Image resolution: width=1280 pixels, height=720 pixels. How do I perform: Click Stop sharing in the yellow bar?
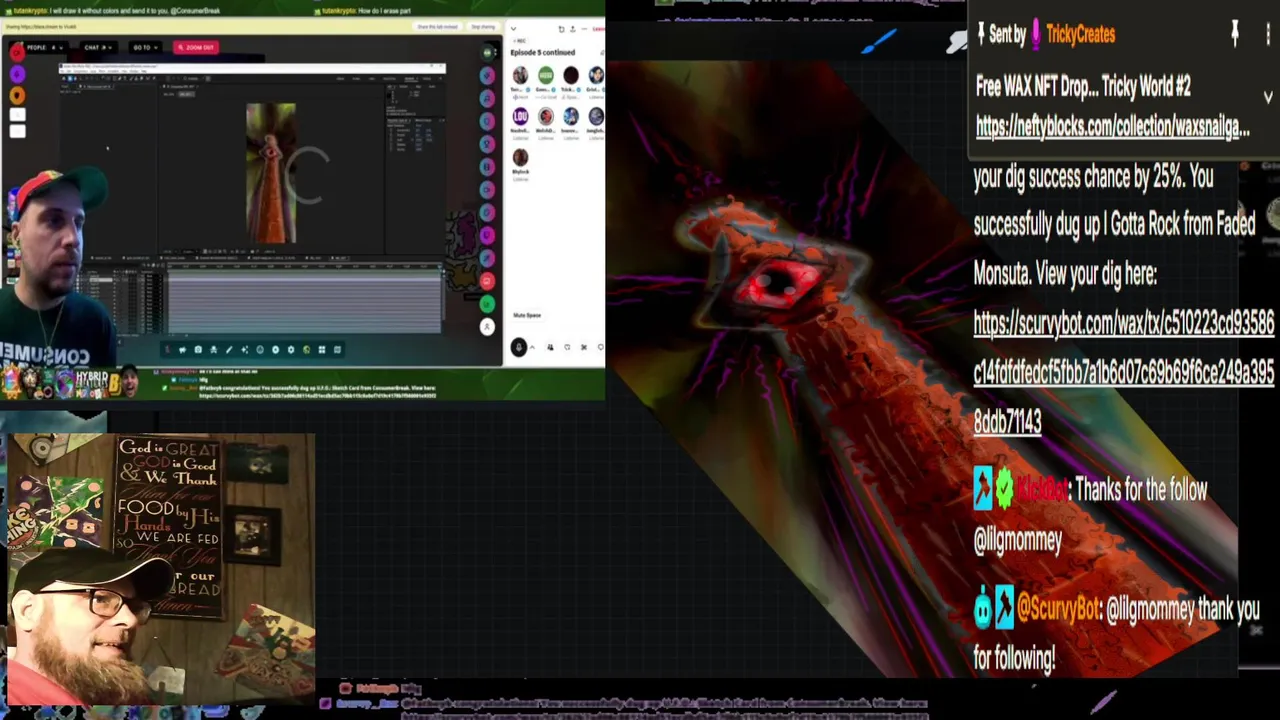point(483,27)
